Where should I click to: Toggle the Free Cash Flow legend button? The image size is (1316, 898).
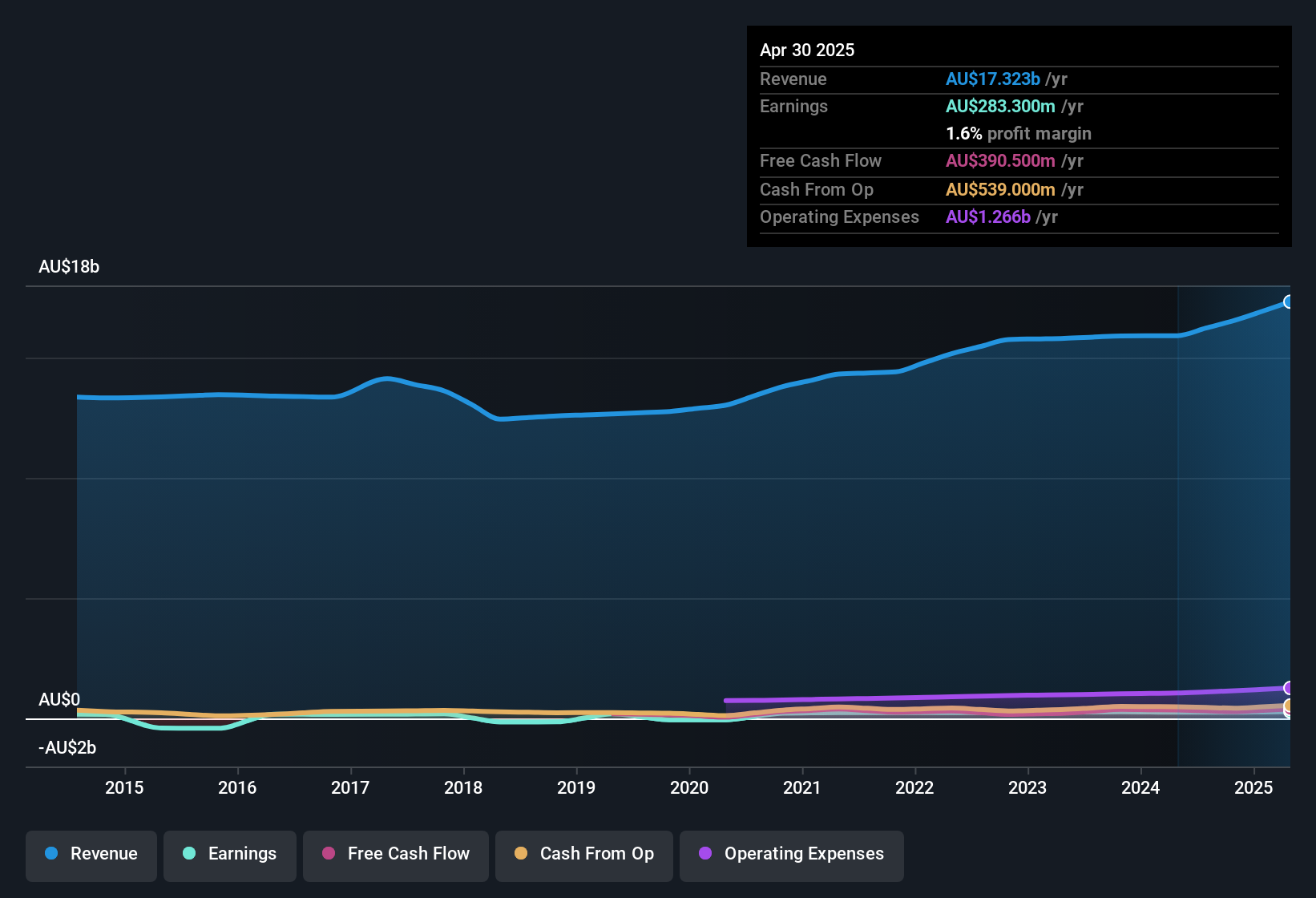point(396,856)
